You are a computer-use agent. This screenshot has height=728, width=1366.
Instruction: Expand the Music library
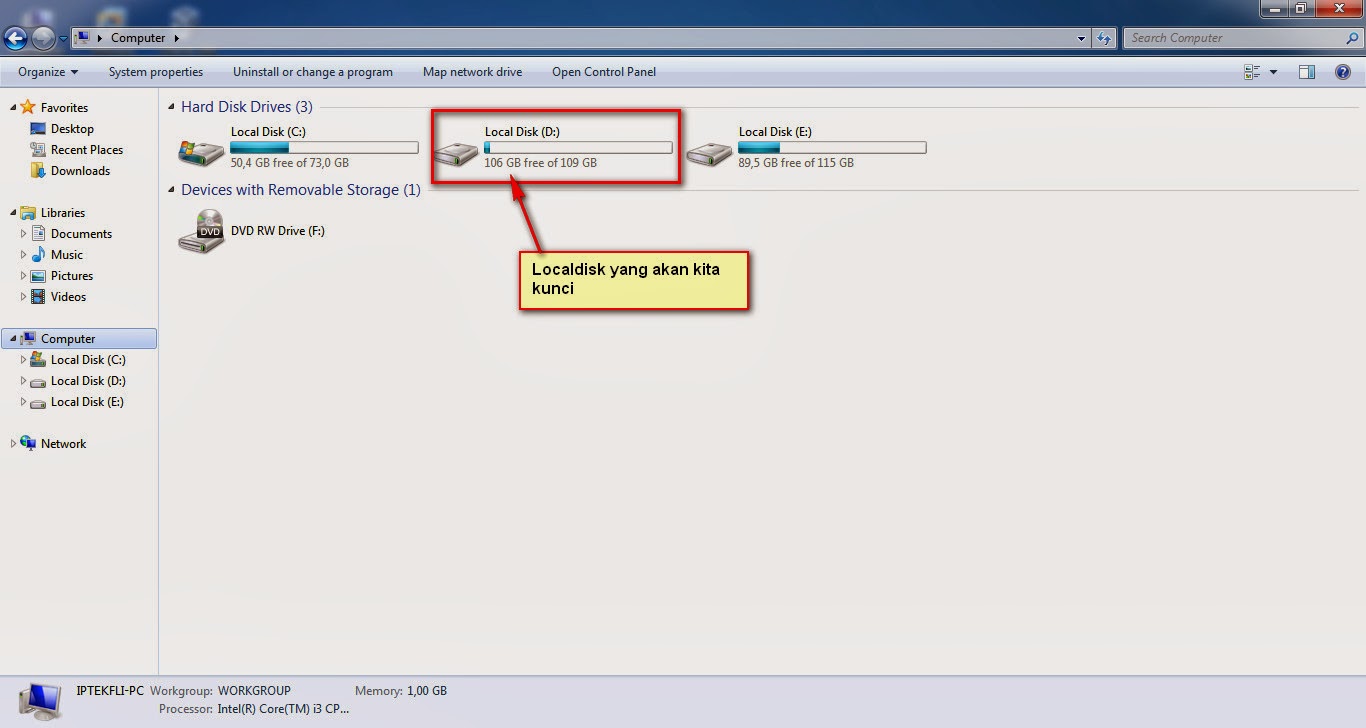tap(24, 255)
